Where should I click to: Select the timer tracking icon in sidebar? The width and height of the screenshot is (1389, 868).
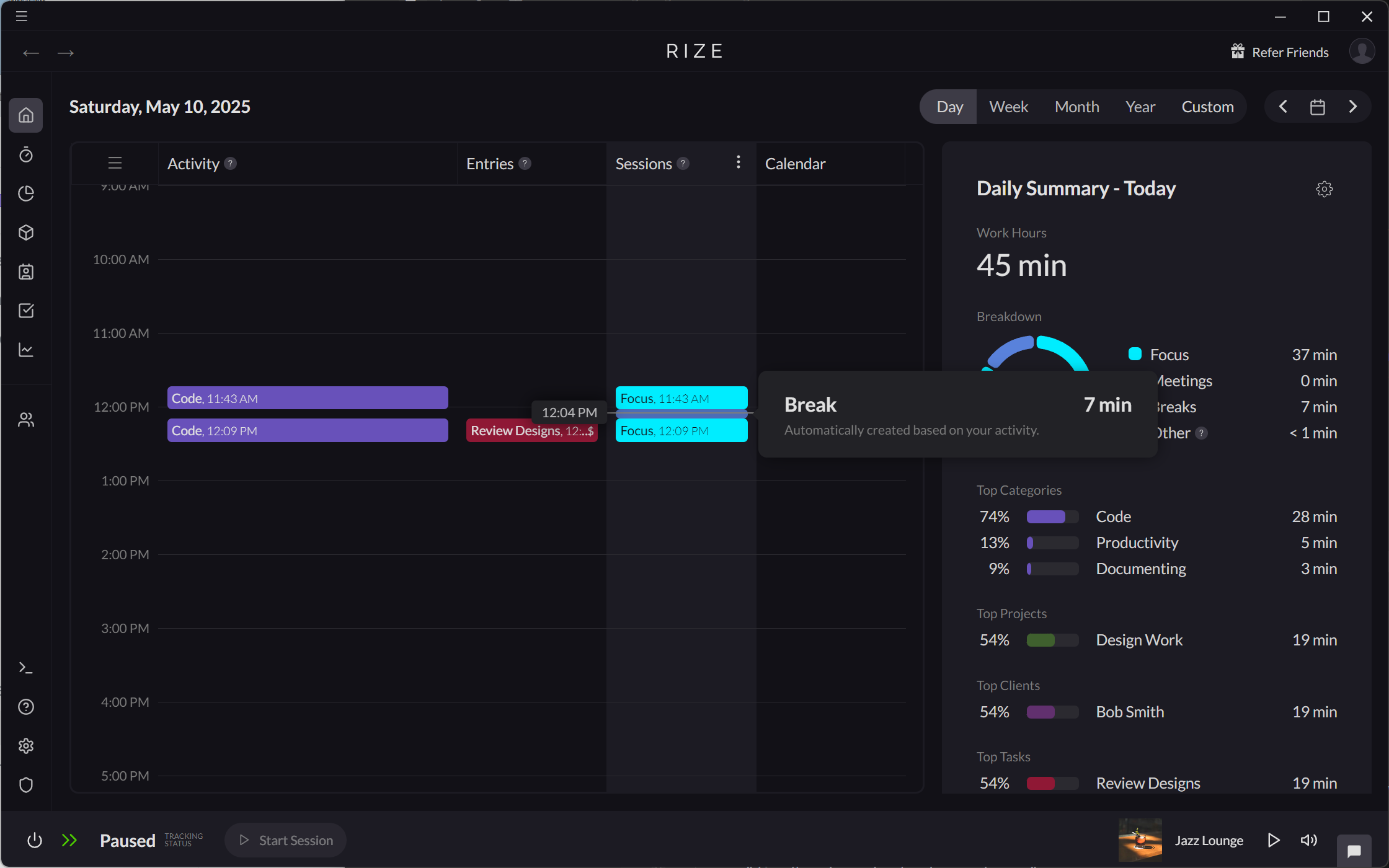[x=26, y=155]
